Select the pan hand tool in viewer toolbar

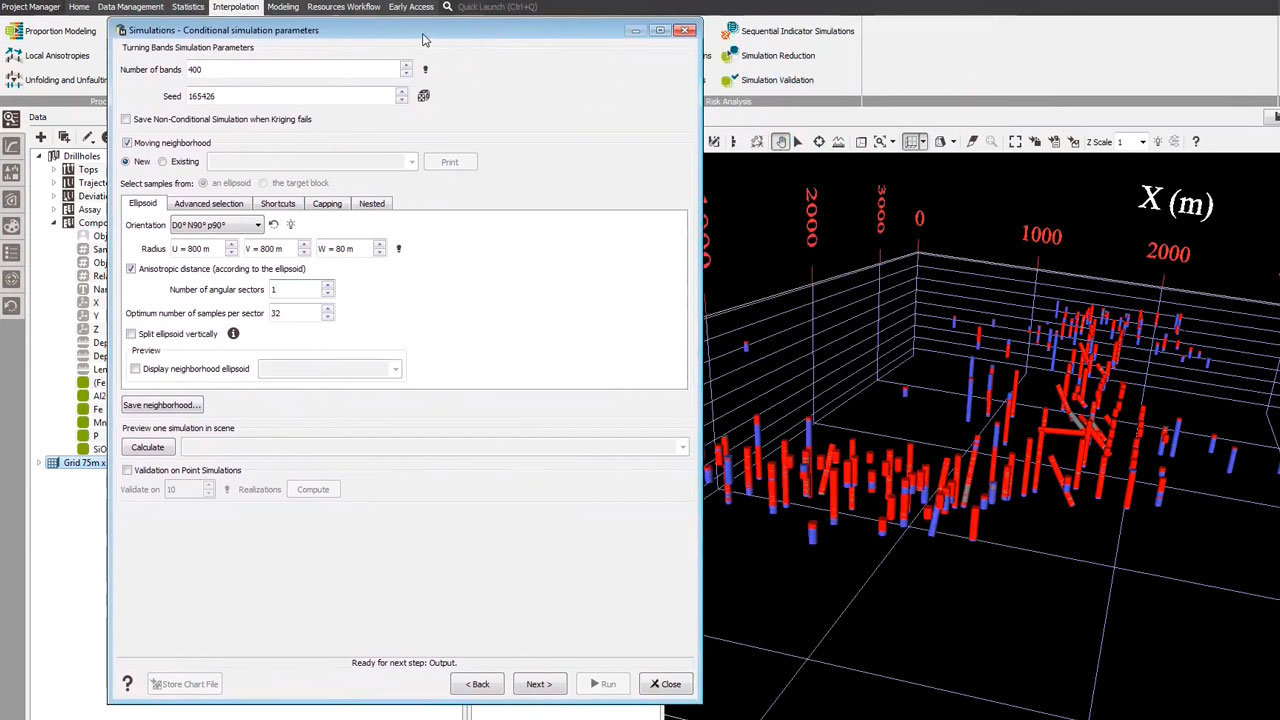pyautogui.click(x=780, y=142)
